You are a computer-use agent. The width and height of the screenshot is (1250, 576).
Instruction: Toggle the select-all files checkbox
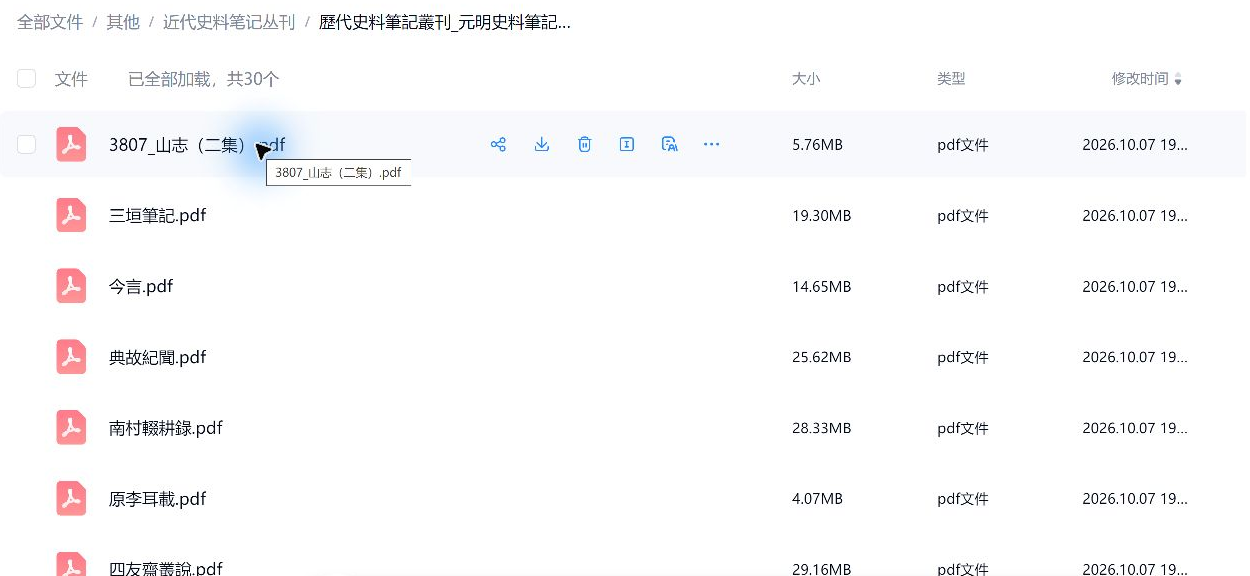tap(27, 79)
